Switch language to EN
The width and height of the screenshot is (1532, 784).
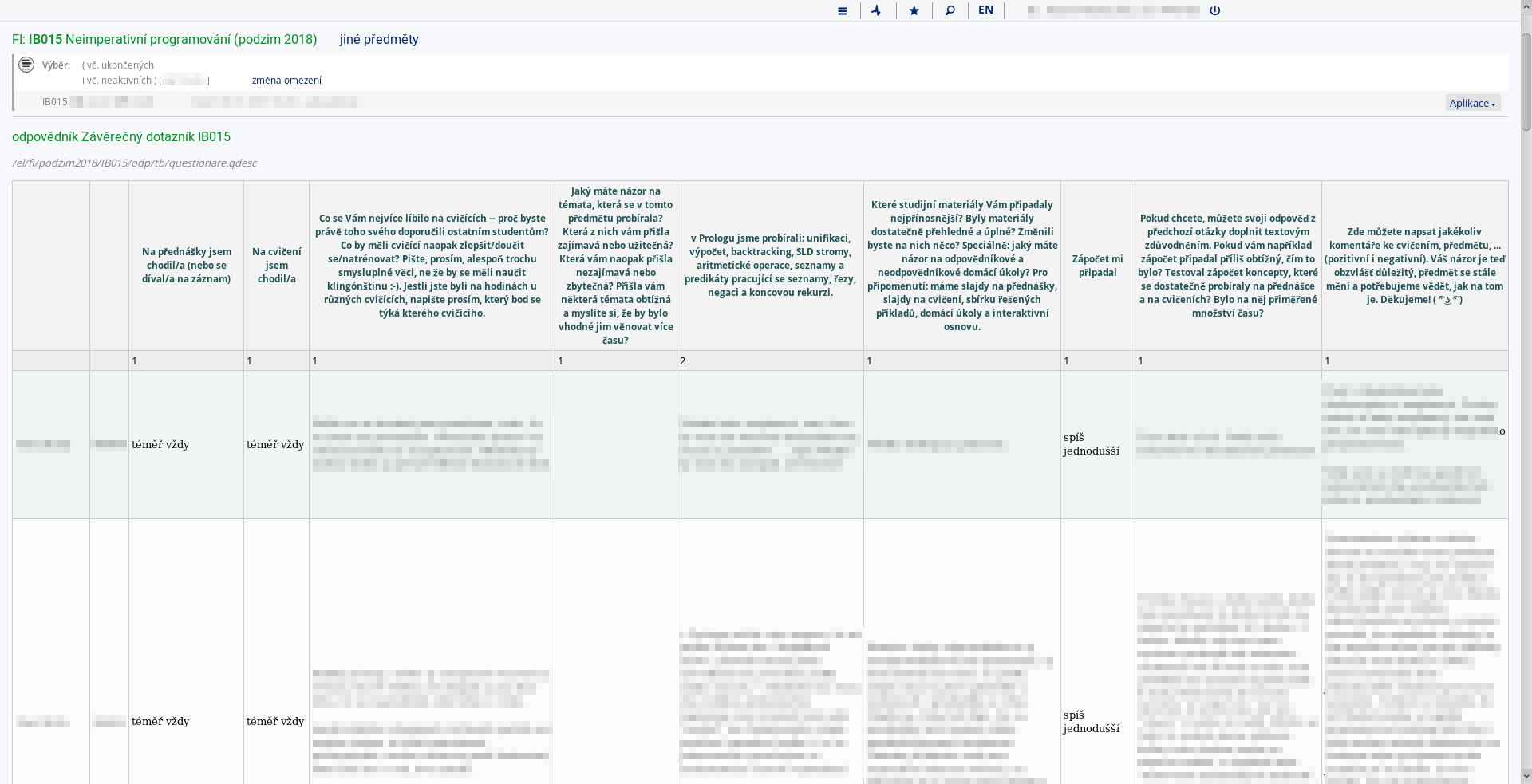pyautogui.click(x=985, y=10)
